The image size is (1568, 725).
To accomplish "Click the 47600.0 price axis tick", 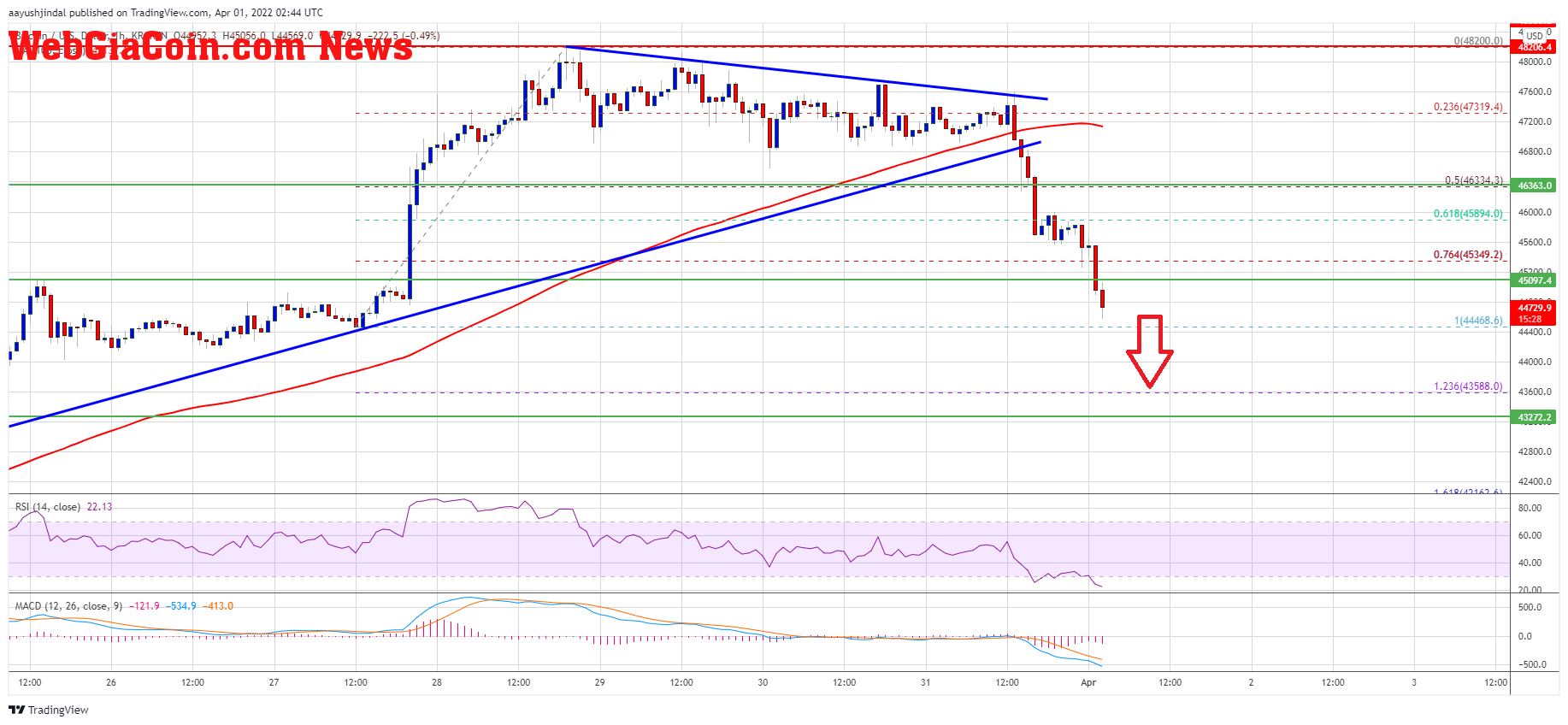I will 1535,91.
